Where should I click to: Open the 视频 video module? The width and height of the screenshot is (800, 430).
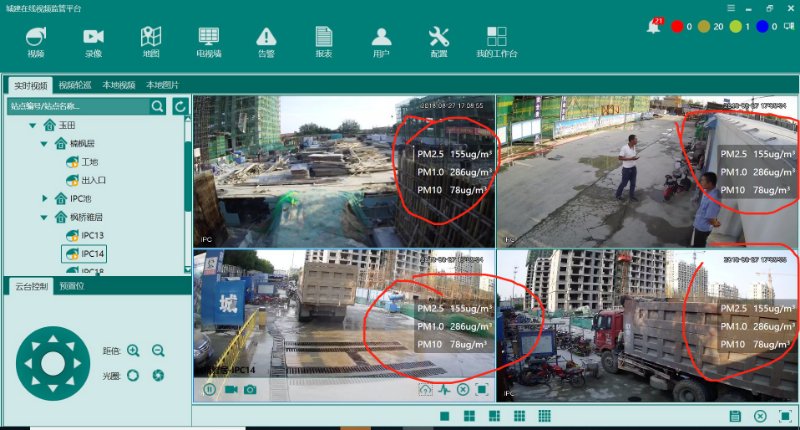tap(36, 42)
